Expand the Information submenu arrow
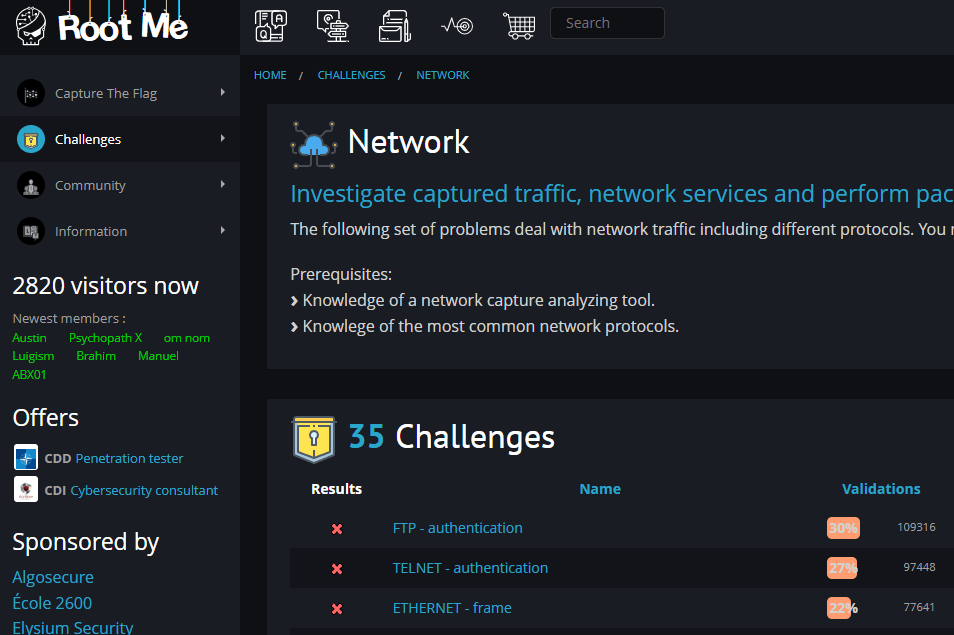954x635 pixels. pos(223,231)
